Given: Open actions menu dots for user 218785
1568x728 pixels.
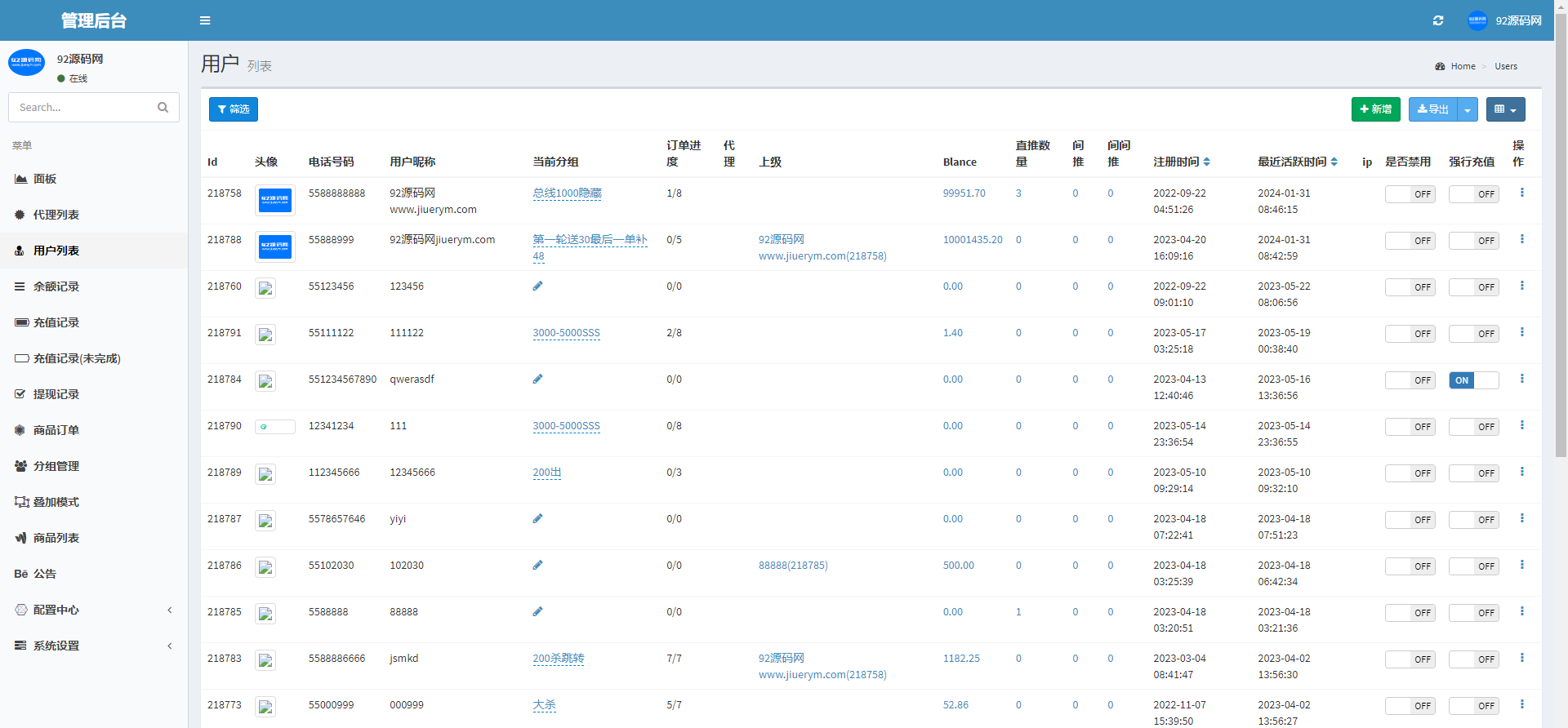Looking at the screenshot, I should tap(1521, 611).
